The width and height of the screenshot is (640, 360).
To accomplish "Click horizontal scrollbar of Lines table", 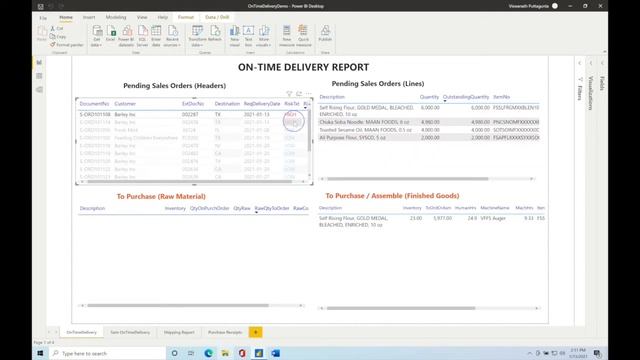I will pyautogui.click(x=407, y=179).
